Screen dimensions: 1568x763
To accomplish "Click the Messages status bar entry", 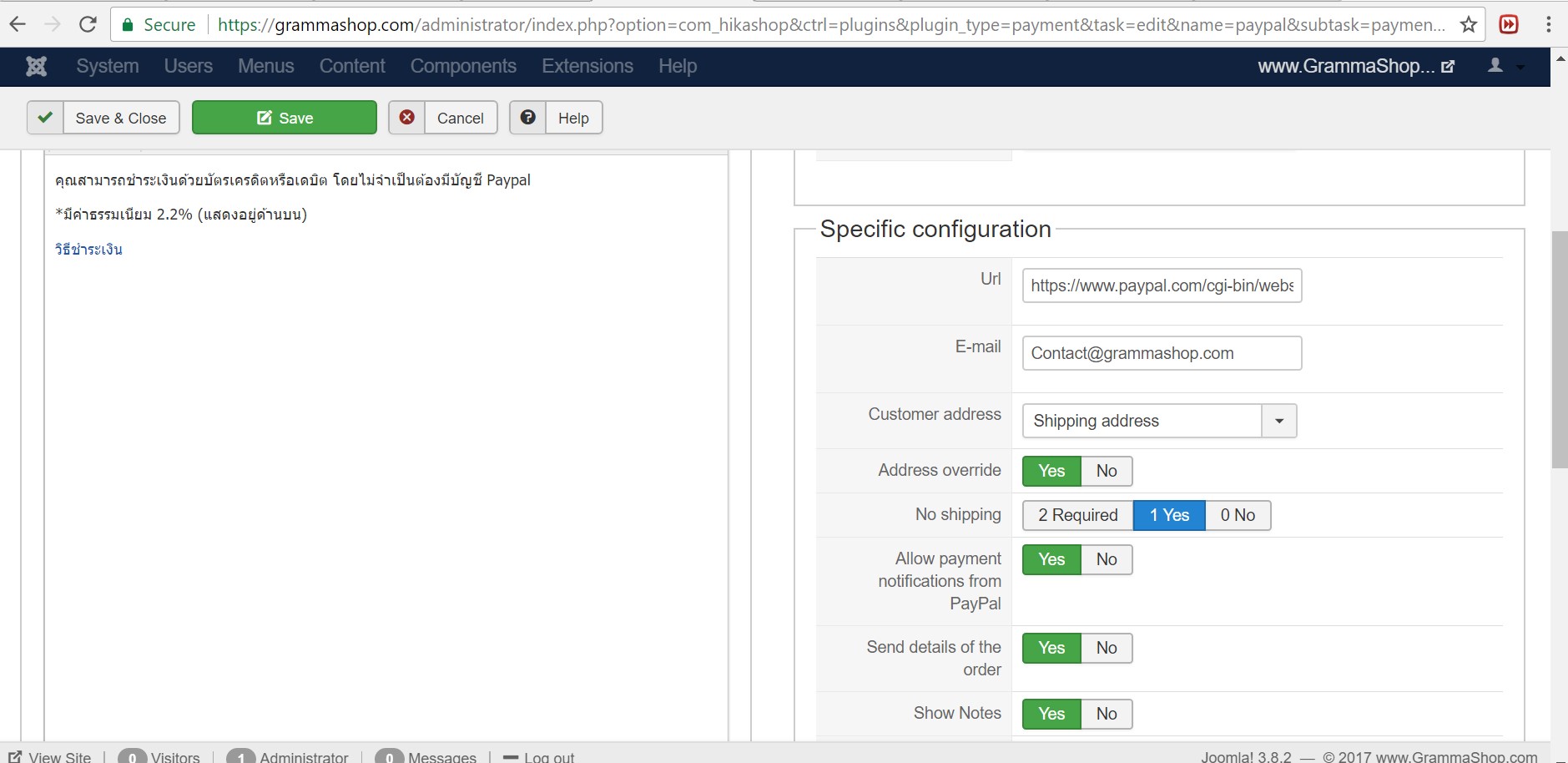I will (426, 756).
